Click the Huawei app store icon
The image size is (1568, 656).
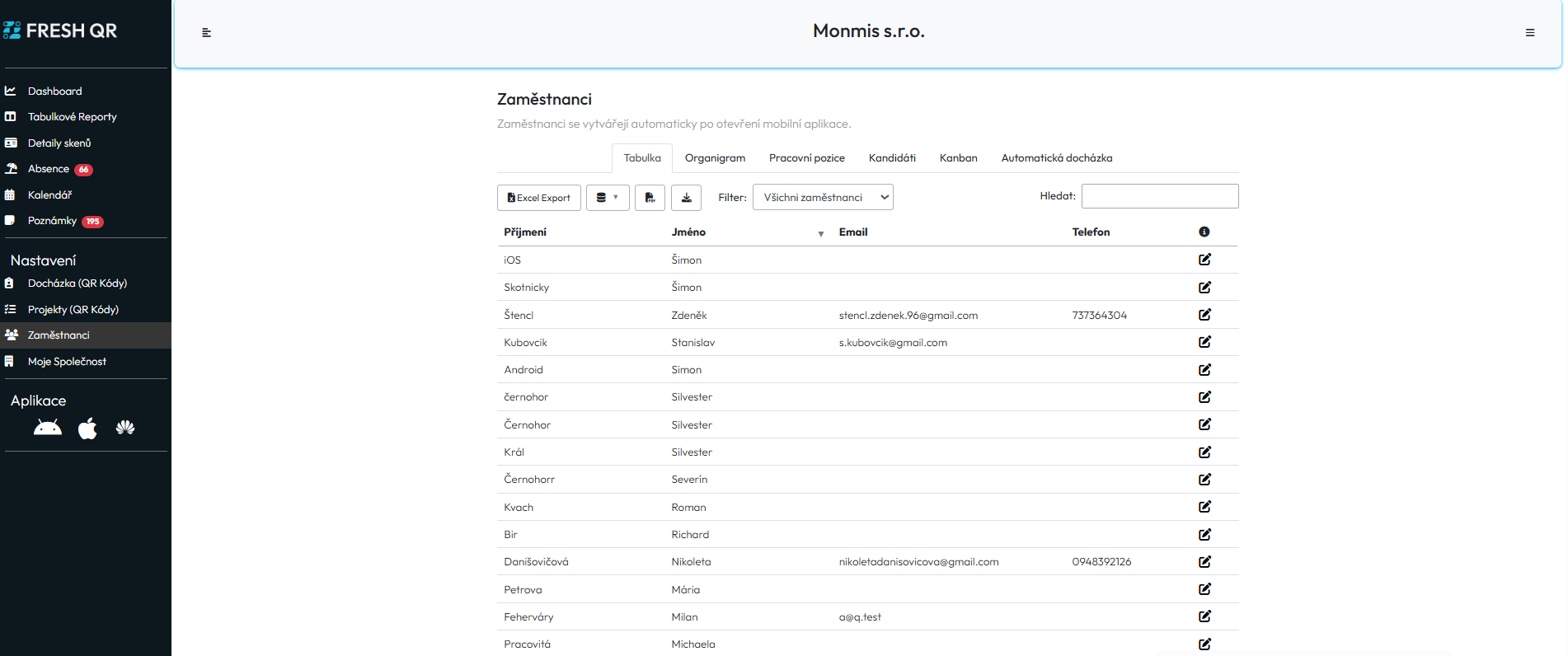125,428
